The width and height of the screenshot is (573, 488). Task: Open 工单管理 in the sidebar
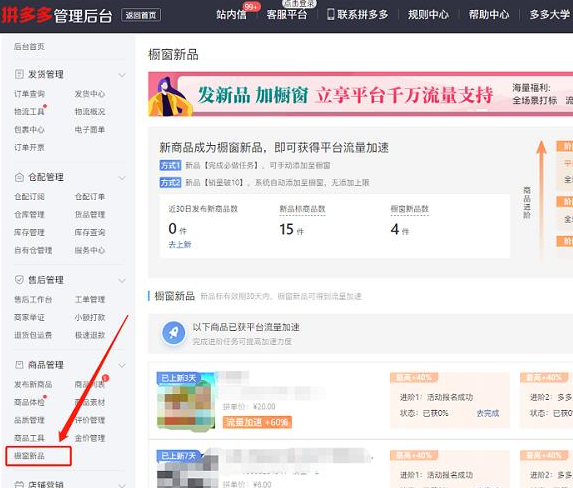click(x=90, y=299)
